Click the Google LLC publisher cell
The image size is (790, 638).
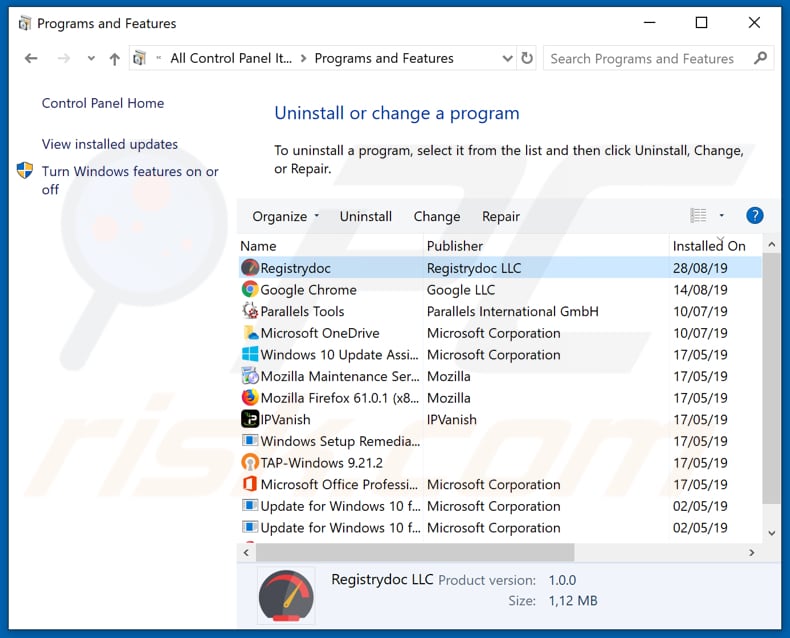[460, 290]
